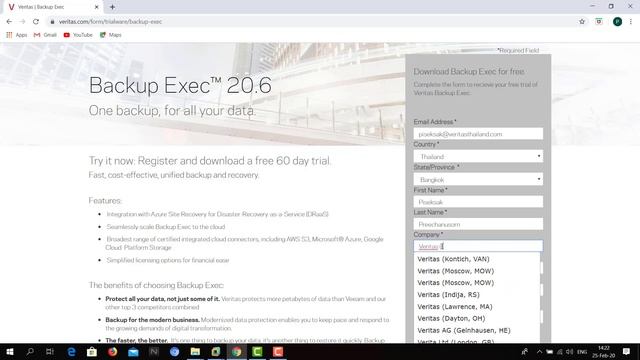Select the Veritas Backup Exec tab
The image size is (640, 360).
(x=52, y=7)
